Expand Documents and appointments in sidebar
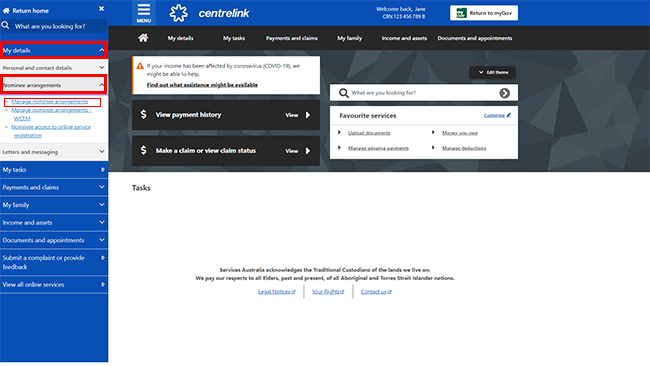The height and width of the screenshot is (366, 650). click(x=54, y=240)
